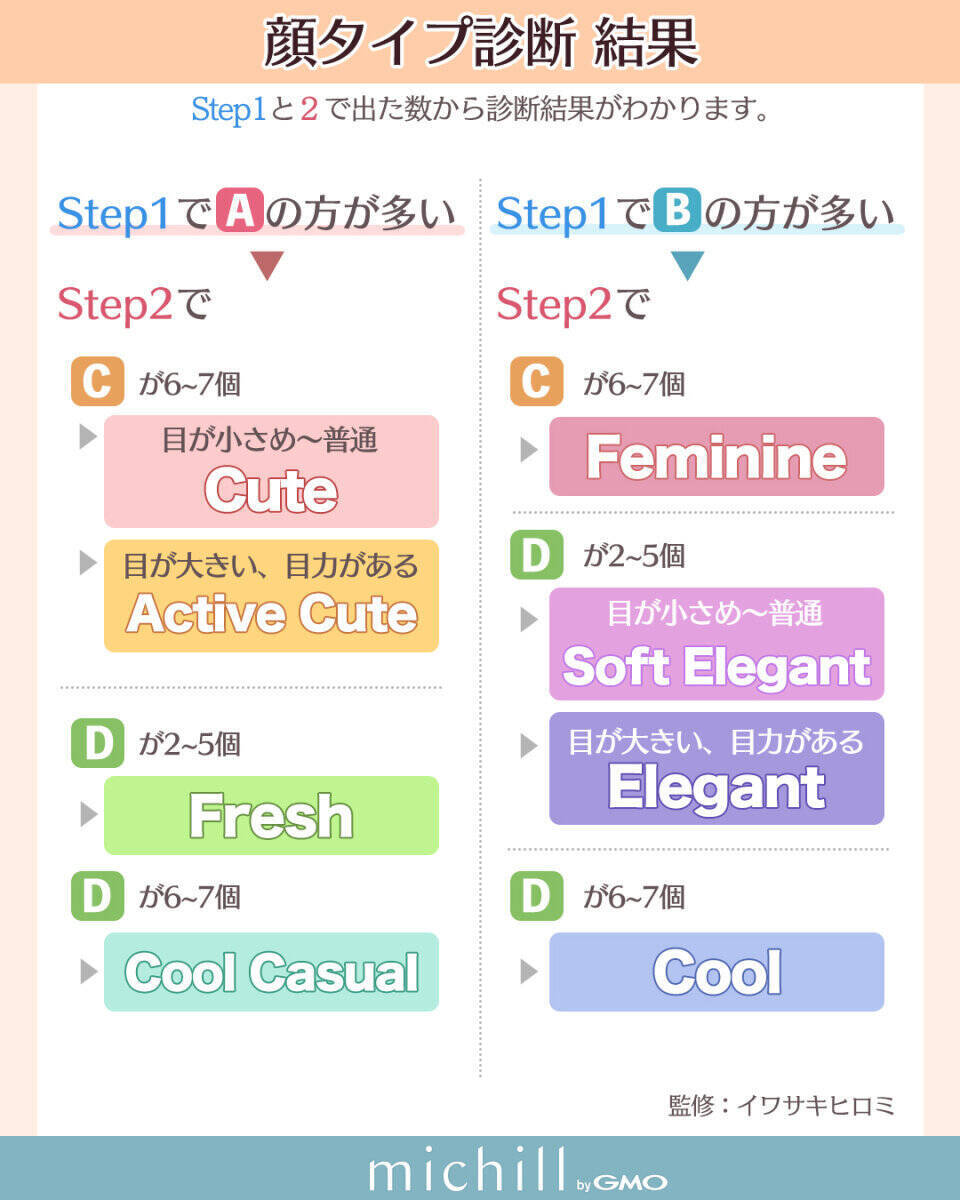The width and height of the screenshot is (960, 1200).
Task: Choose the Cool Casual result box
Action: pos(271,971)
